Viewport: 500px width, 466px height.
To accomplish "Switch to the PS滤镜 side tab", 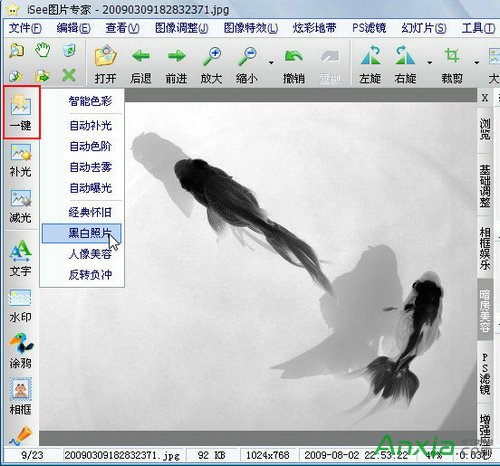I will (x=485, y=373).
